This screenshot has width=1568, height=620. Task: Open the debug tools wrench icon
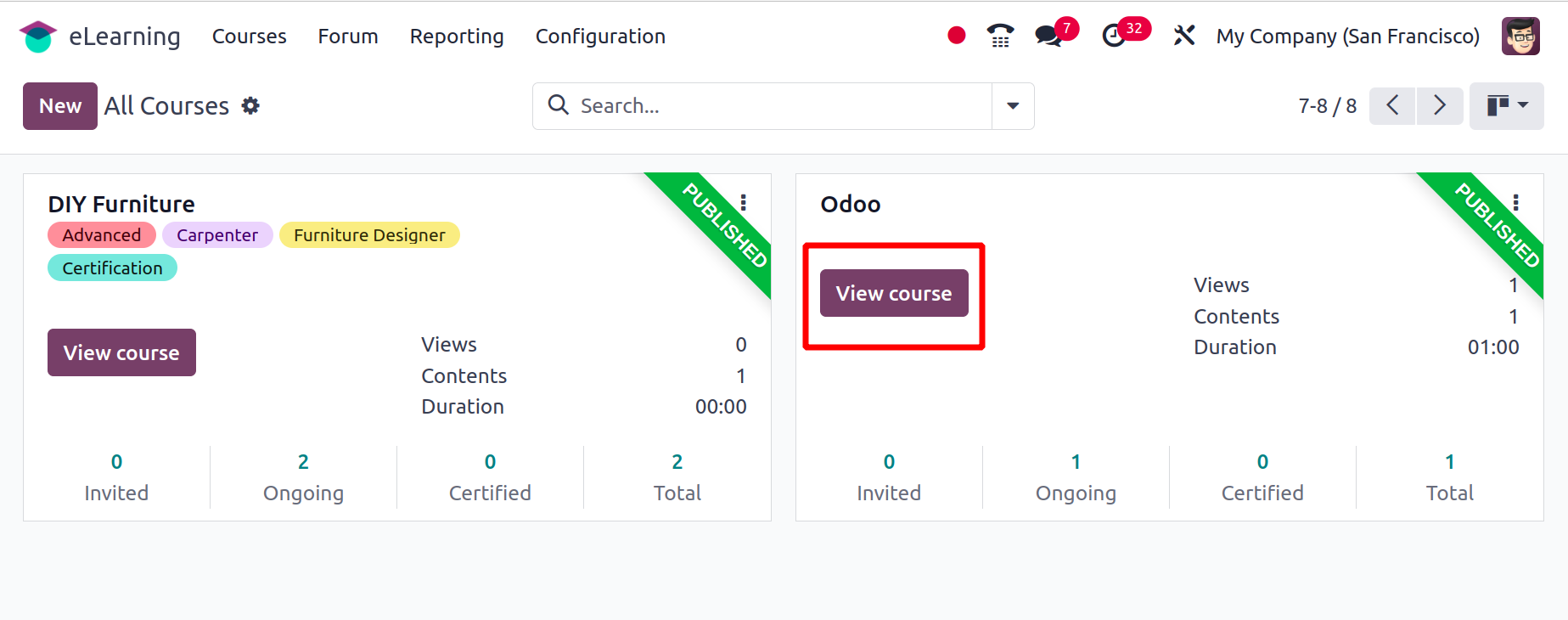(1183, 36)
